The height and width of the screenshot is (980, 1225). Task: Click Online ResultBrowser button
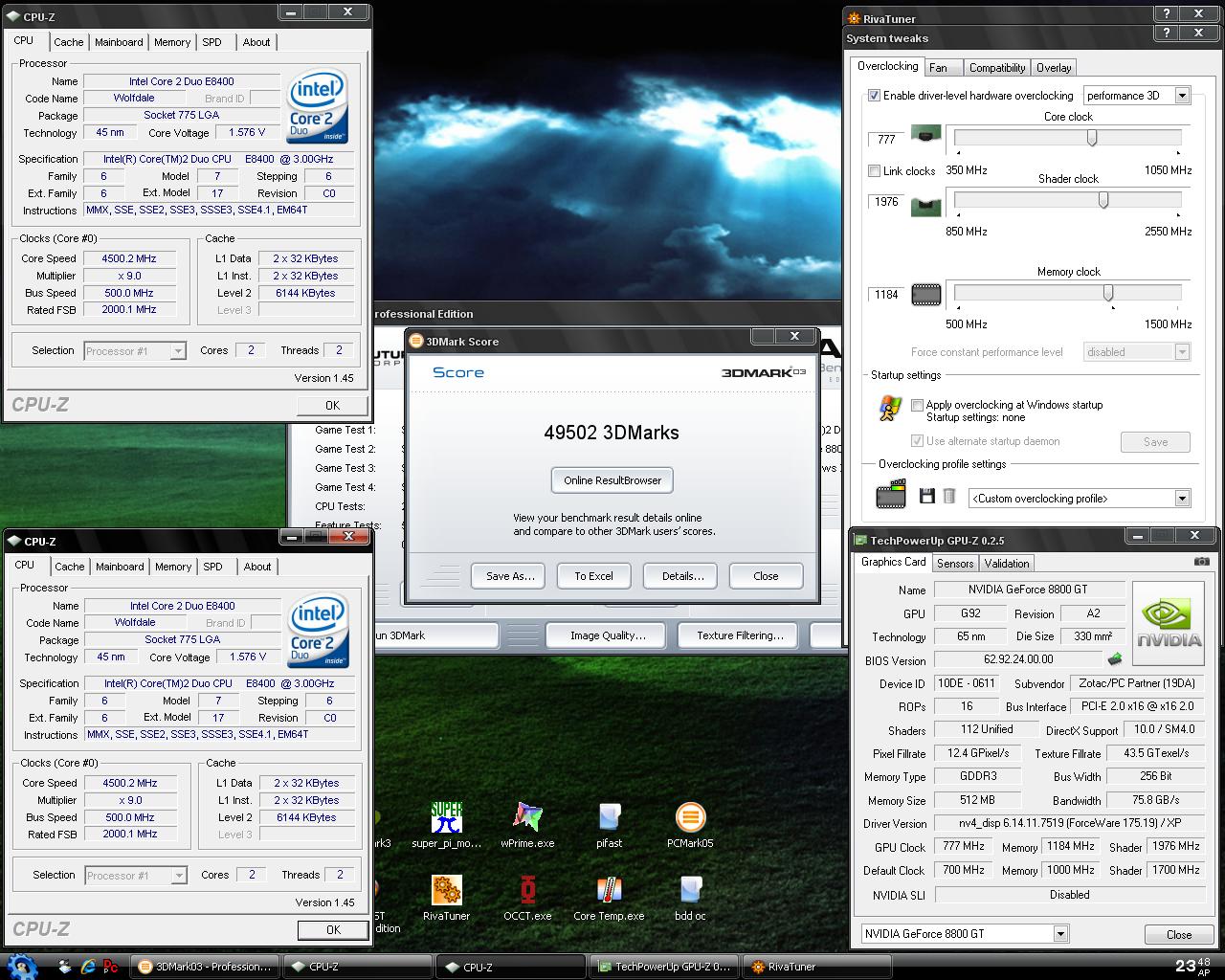pyautogui.click(x=612, y=480)
